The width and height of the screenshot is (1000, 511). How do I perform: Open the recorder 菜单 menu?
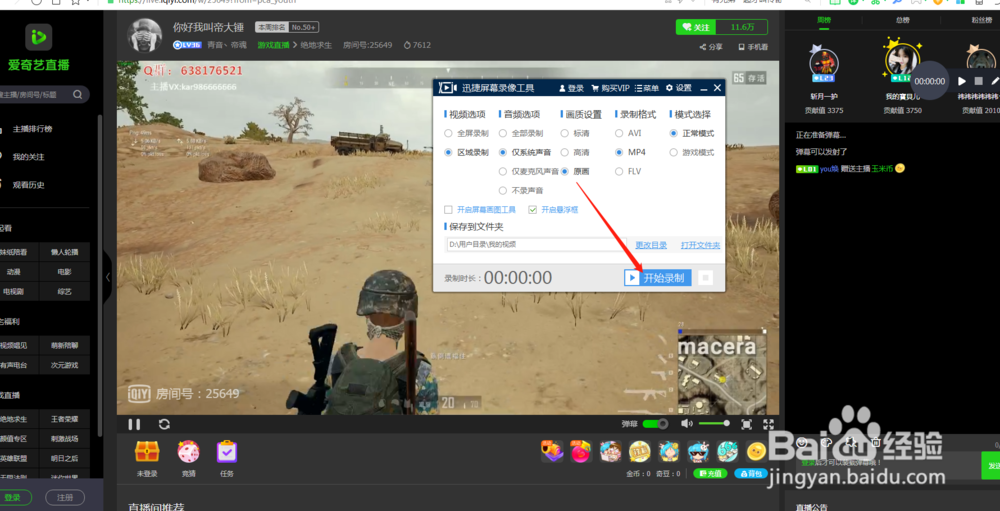pos(647,88)
